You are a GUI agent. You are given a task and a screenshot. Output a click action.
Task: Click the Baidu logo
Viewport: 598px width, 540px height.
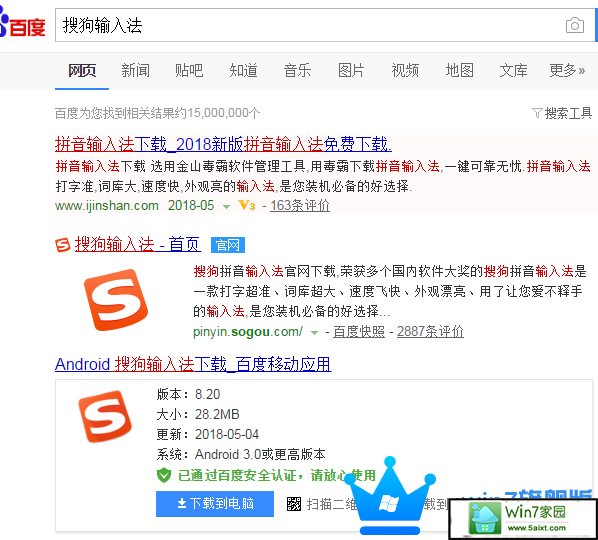(23, 25)
